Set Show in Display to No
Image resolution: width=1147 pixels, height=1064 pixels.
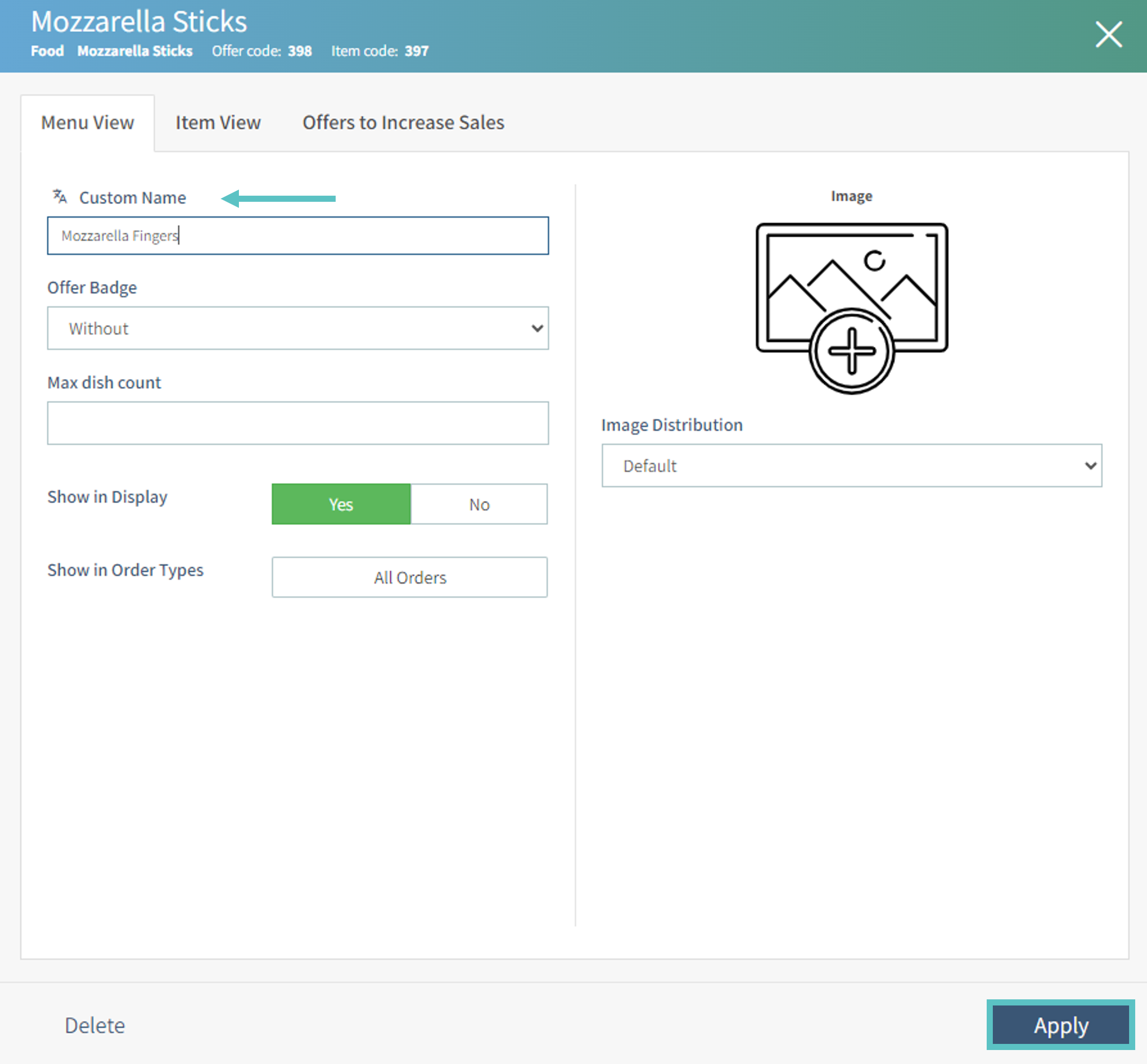[478, 504]
